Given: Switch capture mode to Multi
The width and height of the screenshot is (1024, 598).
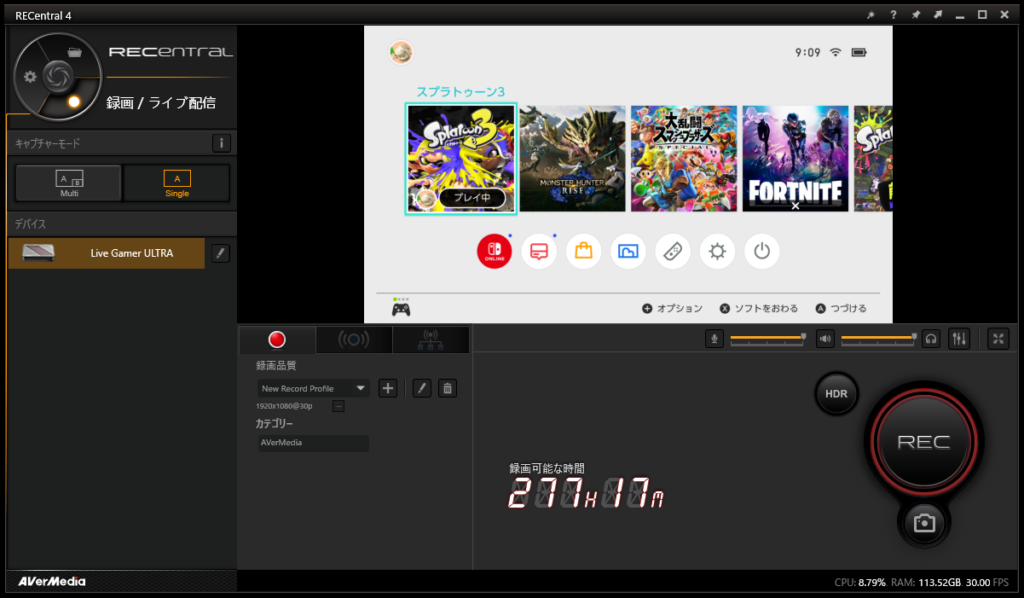Looking at the screenshot, I should 69,183.
